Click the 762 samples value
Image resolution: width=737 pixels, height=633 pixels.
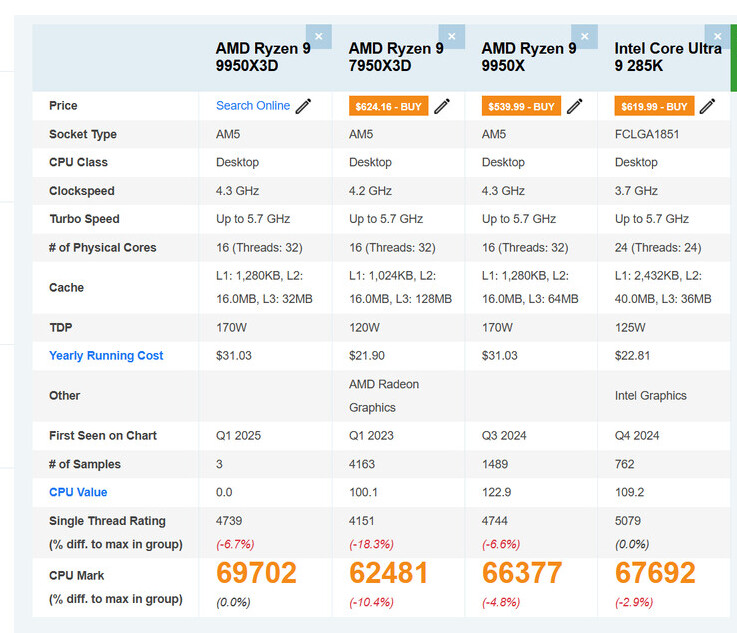coord(625,464)
